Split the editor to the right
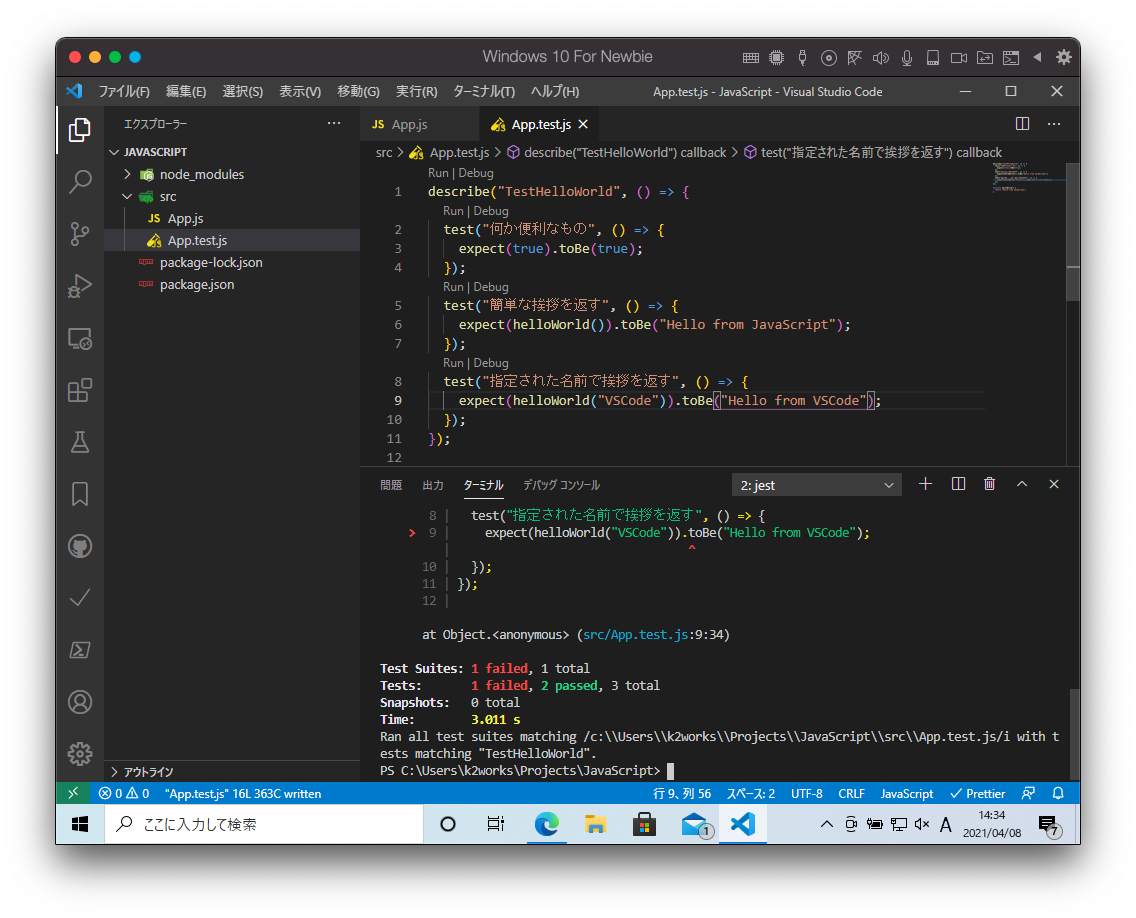 (1022, 124)
